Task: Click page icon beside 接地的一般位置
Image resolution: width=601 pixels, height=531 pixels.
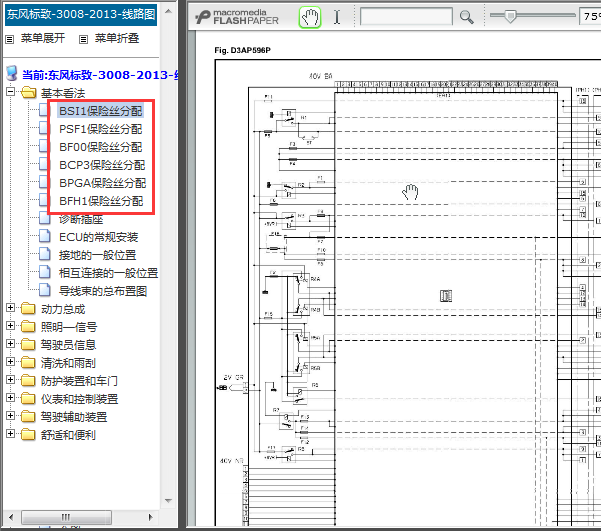Action: (45, 254)
